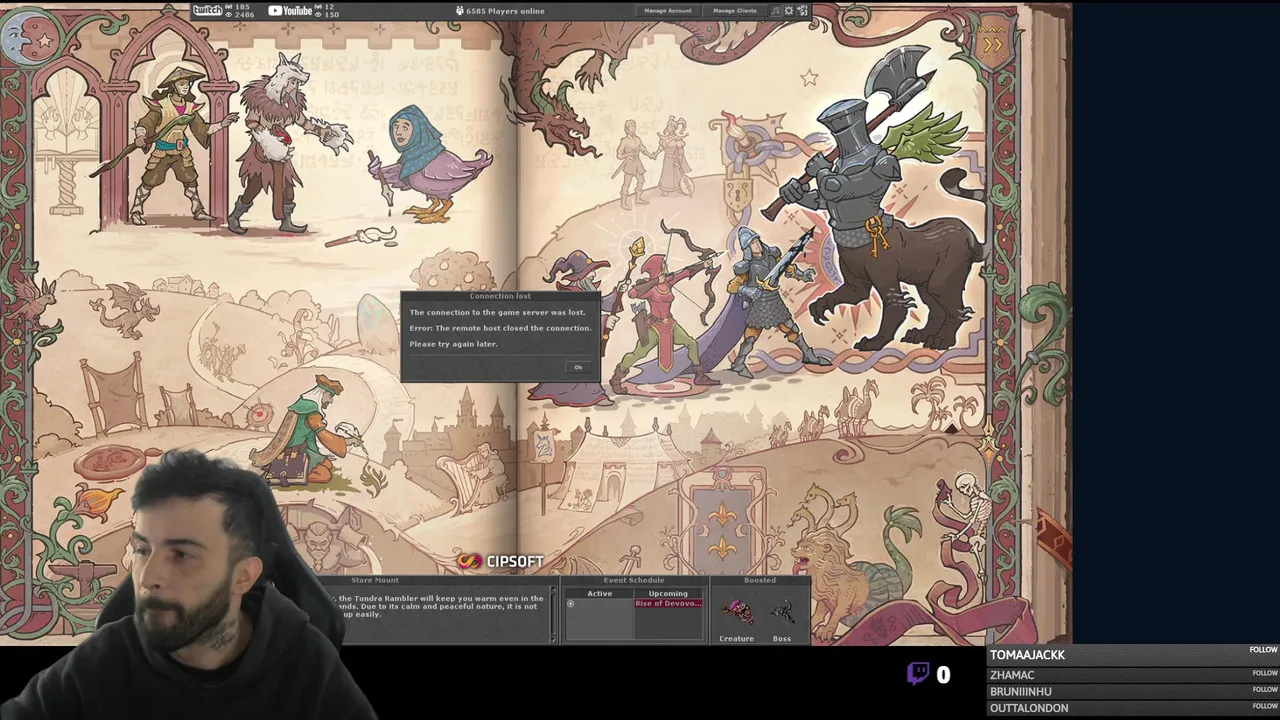Open Manage Account
The height and width of the screenshot is (720, 1280).
(x=668, y=11)
